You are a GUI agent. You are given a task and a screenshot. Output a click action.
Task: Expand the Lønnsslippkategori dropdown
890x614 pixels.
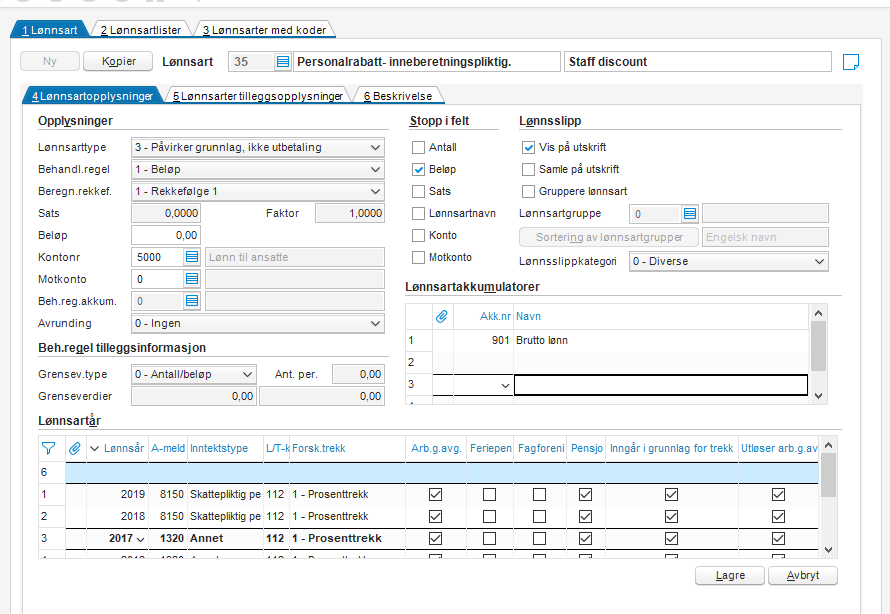pos(729,262)
